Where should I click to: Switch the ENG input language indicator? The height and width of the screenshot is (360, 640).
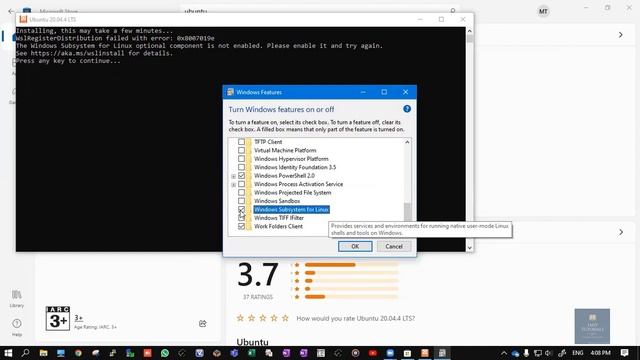(578, 353)
